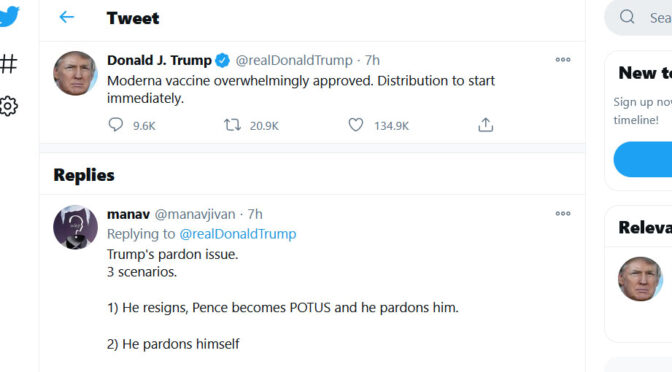Click the Twitter bird logo
The height and width of the screenshot is (372, 672).
(9, 16)
